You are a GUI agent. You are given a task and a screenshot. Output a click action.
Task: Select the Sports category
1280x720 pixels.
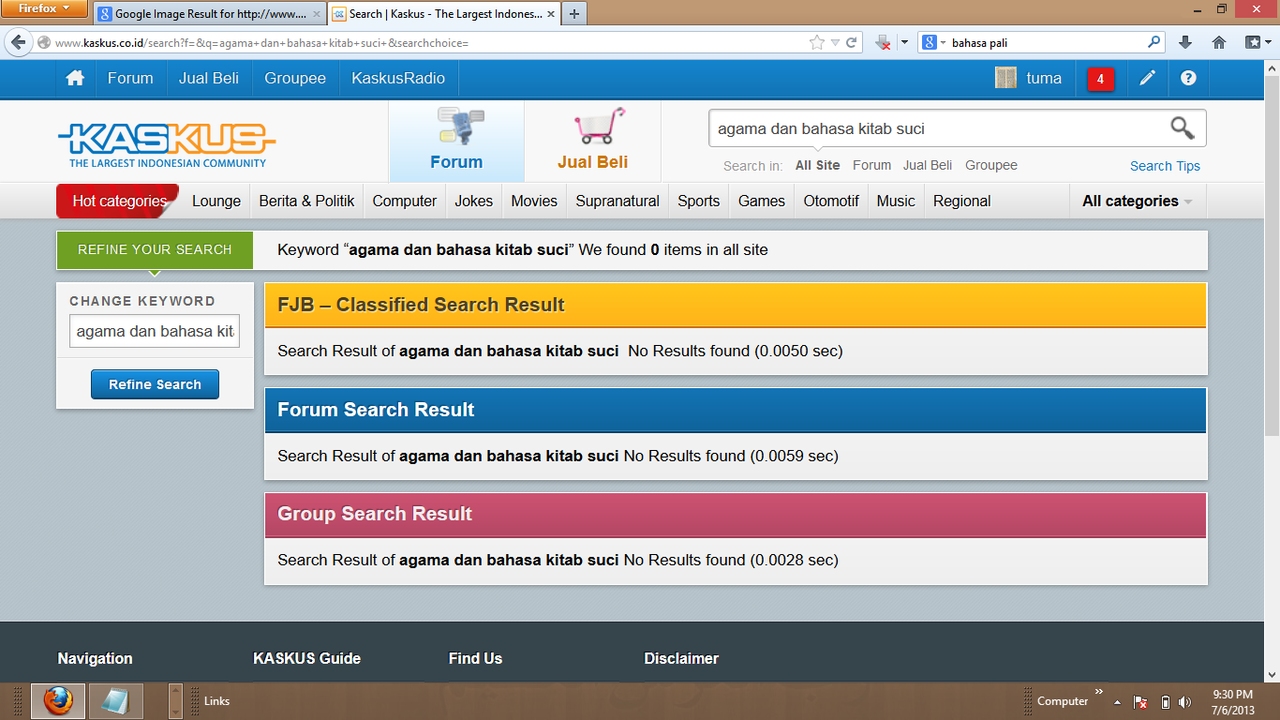tap(699, 201)
